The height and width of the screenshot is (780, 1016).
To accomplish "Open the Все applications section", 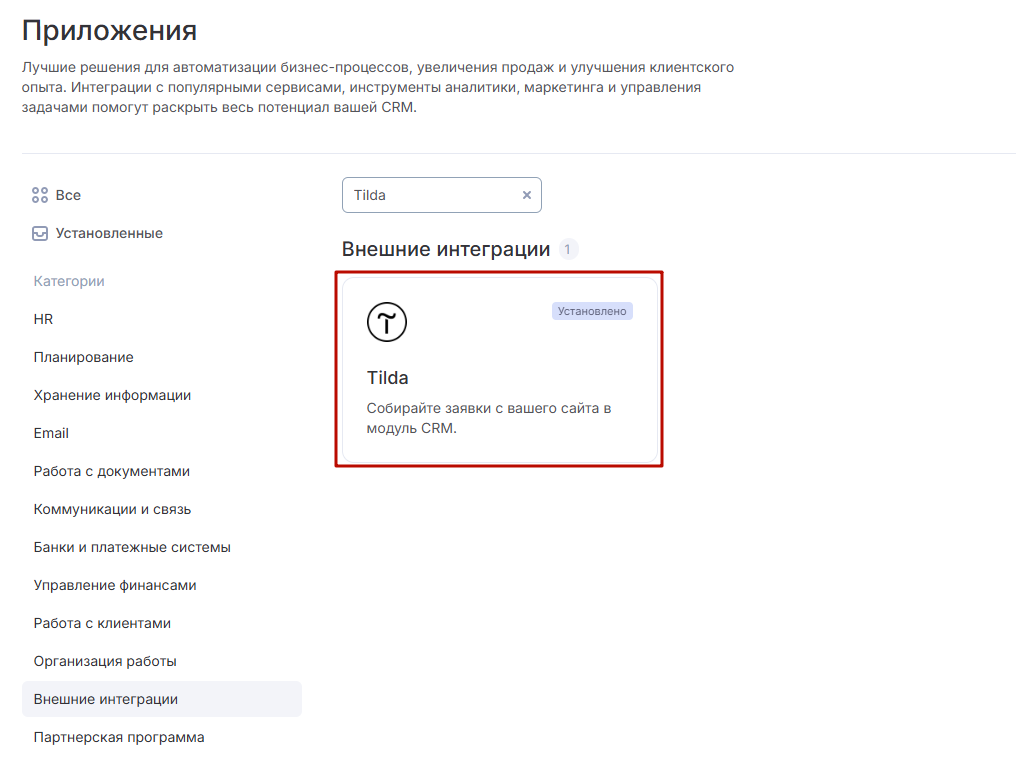I will 68,195.
